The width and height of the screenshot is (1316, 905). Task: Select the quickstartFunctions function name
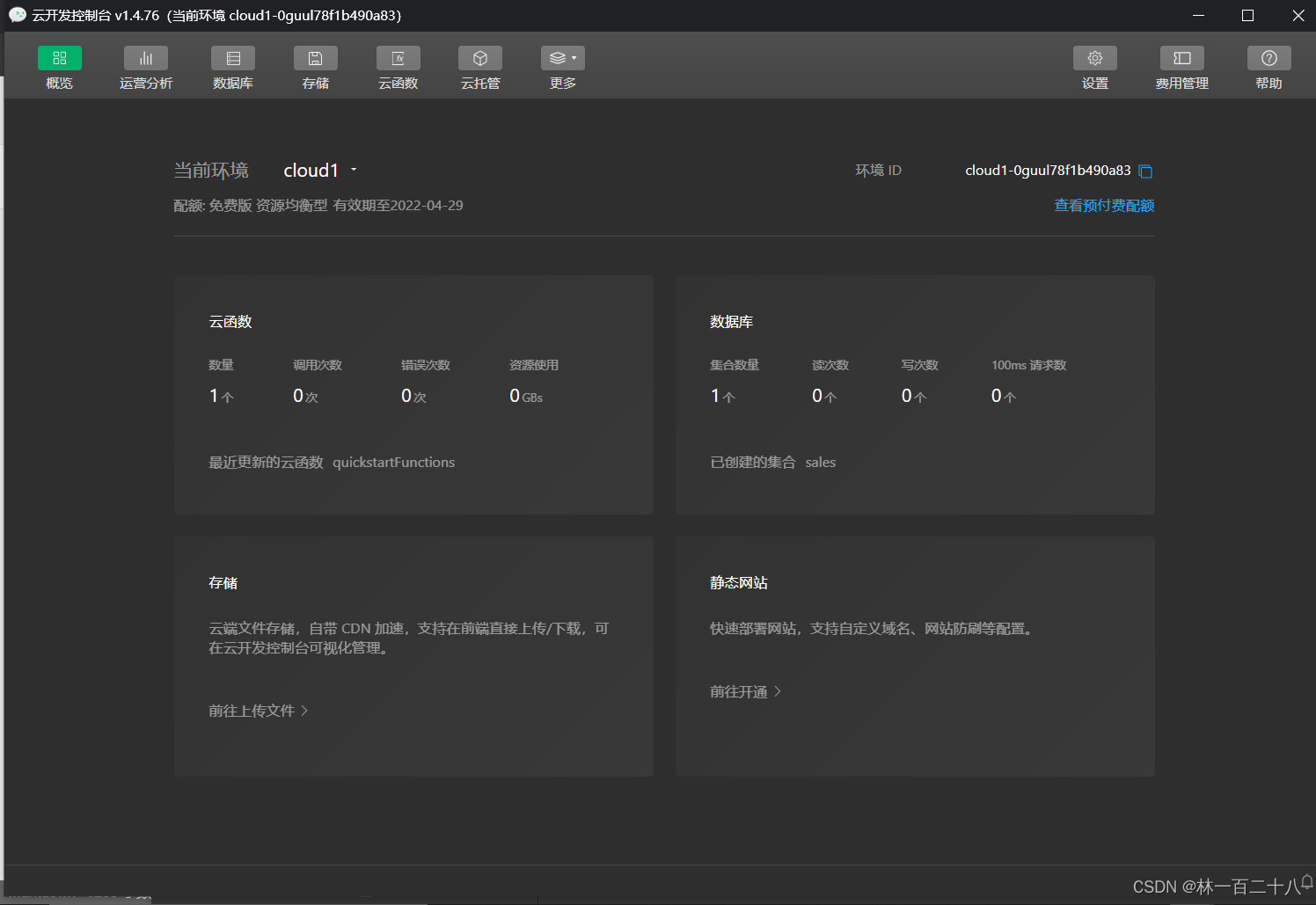(393, 462)
